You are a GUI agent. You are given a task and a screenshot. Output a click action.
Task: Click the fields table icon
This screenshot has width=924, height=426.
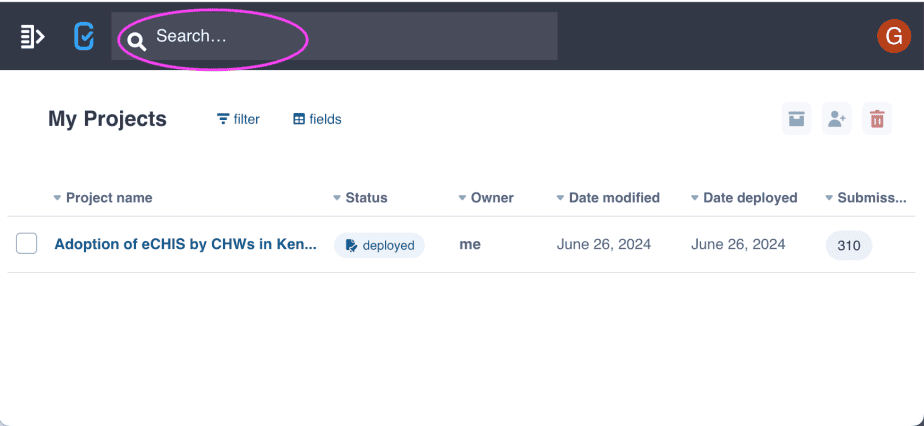point(299,119)
